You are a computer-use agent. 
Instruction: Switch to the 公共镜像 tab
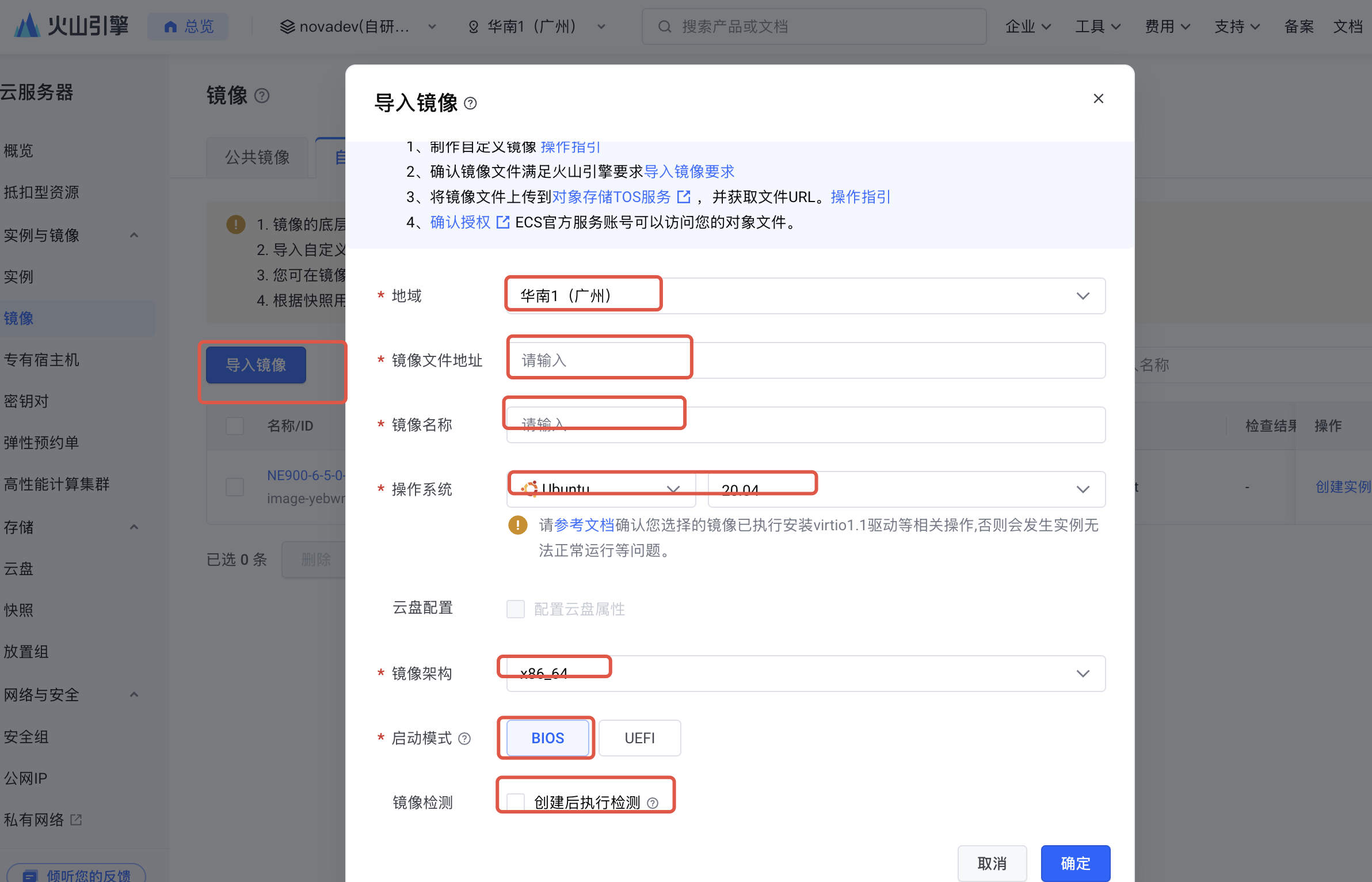point(257,157)
